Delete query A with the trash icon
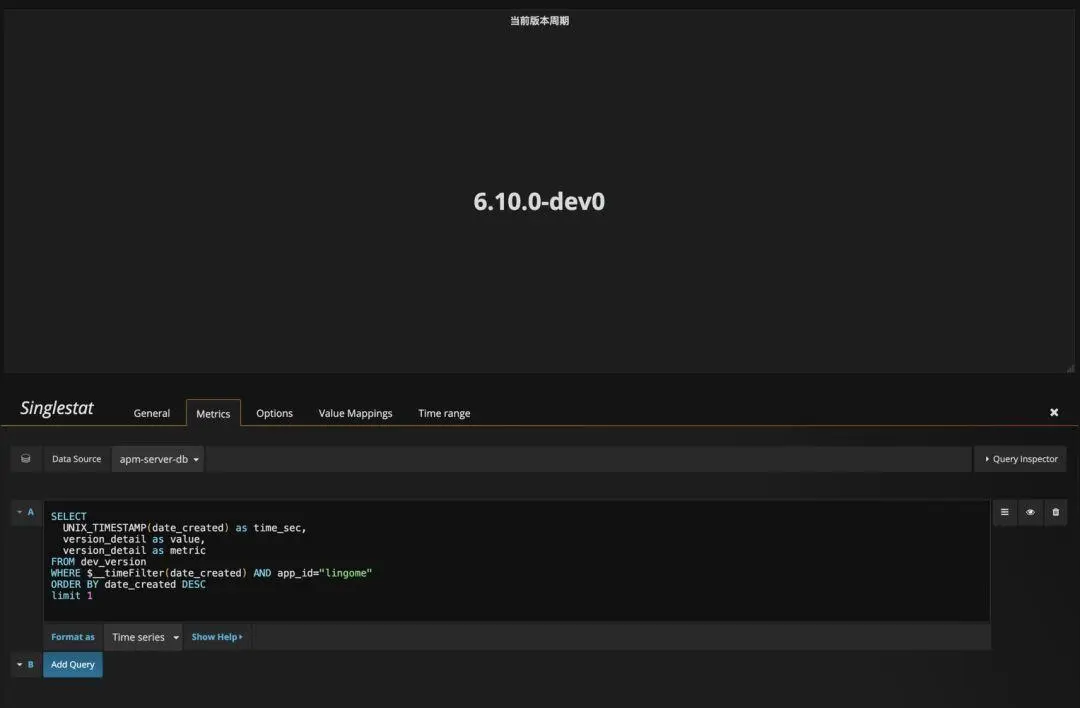This screenshot has height=708, width=1080. (x=1055, y=512)
